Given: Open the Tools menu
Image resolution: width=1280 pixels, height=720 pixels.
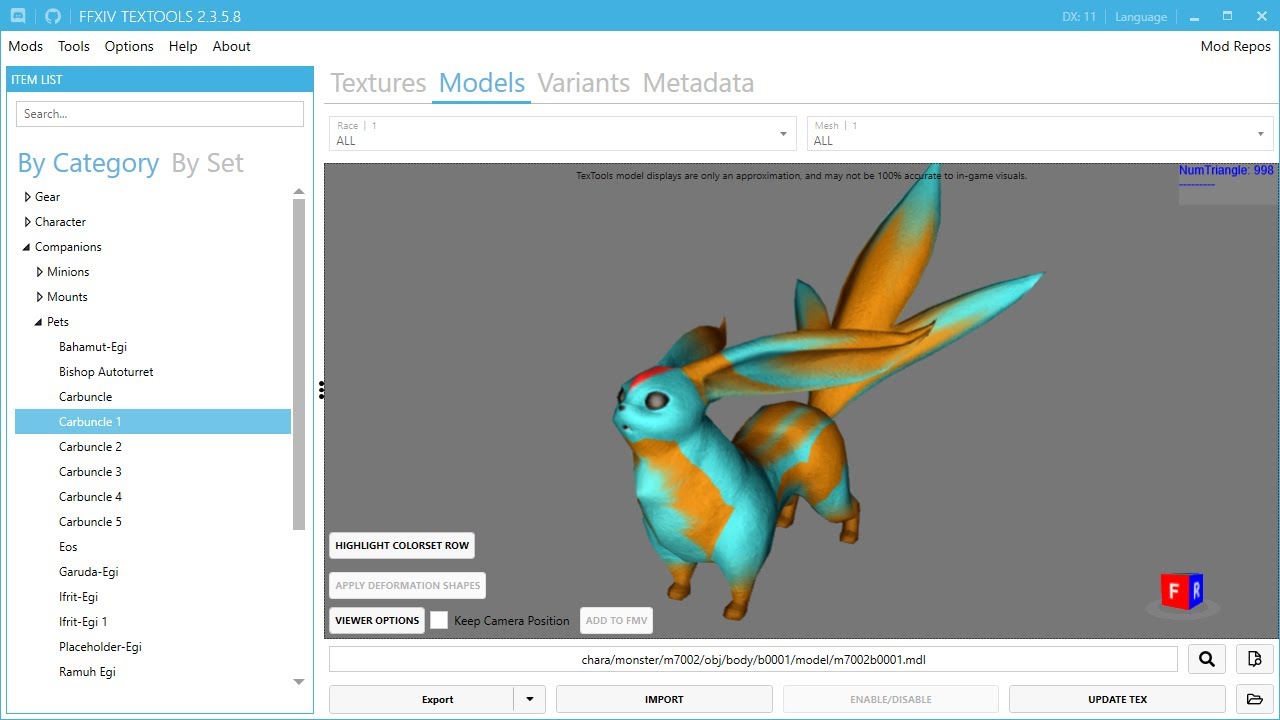Looking at the screenshot, I should point(74,46).
